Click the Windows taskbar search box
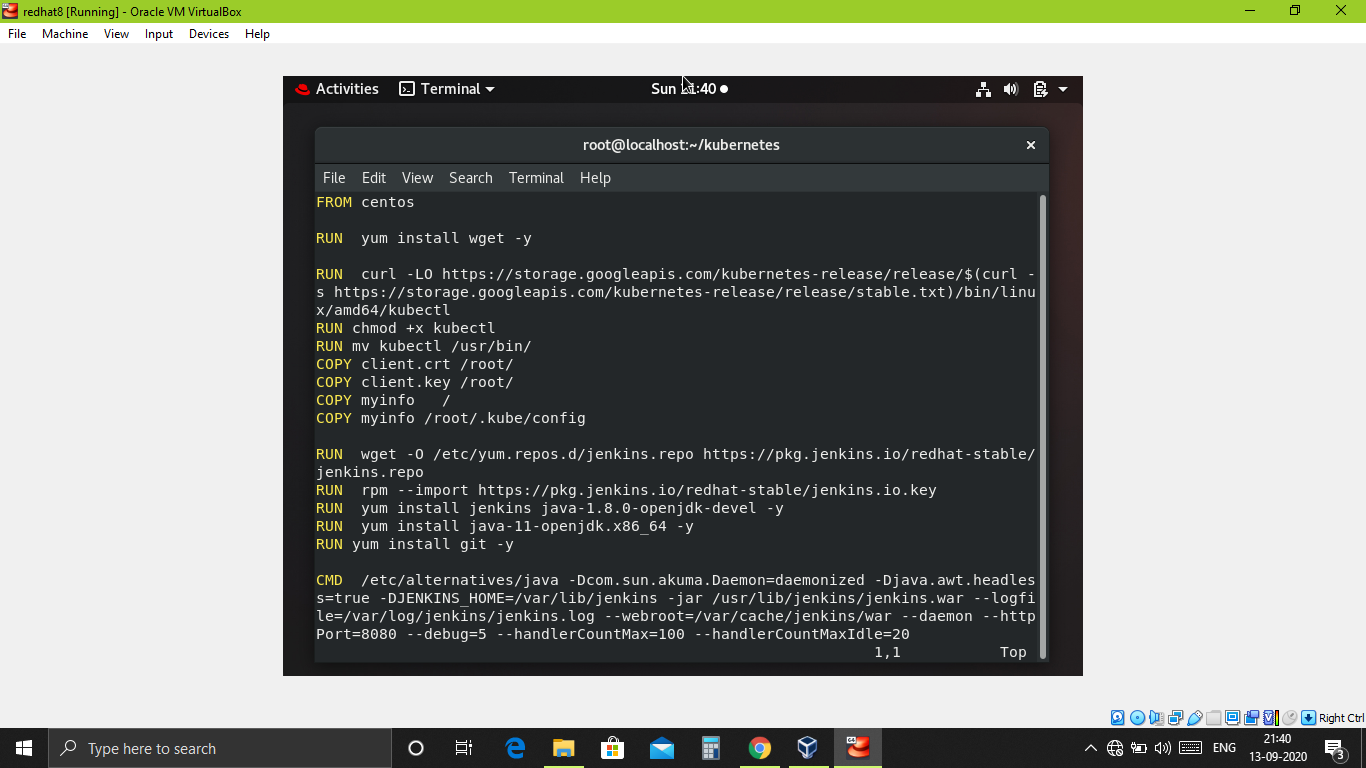 [x=220, y=748]
